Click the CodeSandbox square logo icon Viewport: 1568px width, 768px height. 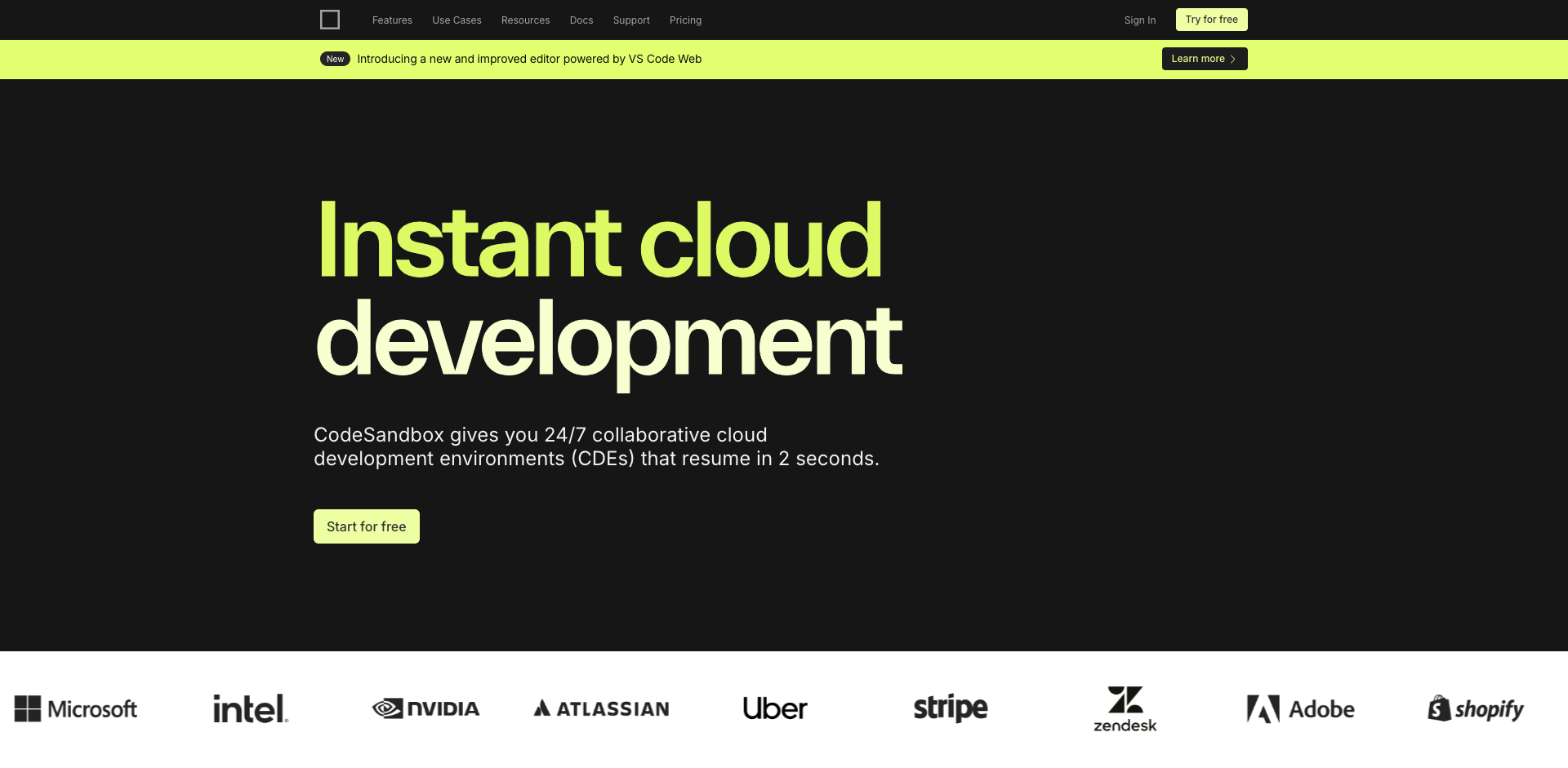click(x=330, y=20)
